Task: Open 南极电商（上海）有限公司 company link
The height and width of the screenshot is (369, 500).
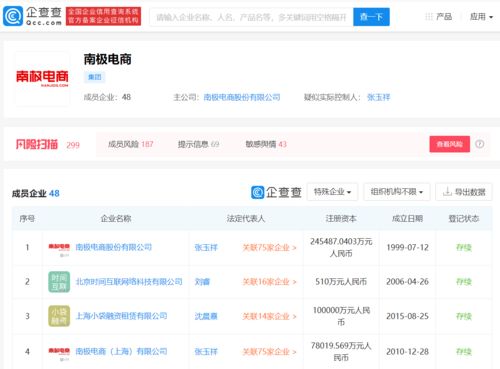Action: [121, 351]
